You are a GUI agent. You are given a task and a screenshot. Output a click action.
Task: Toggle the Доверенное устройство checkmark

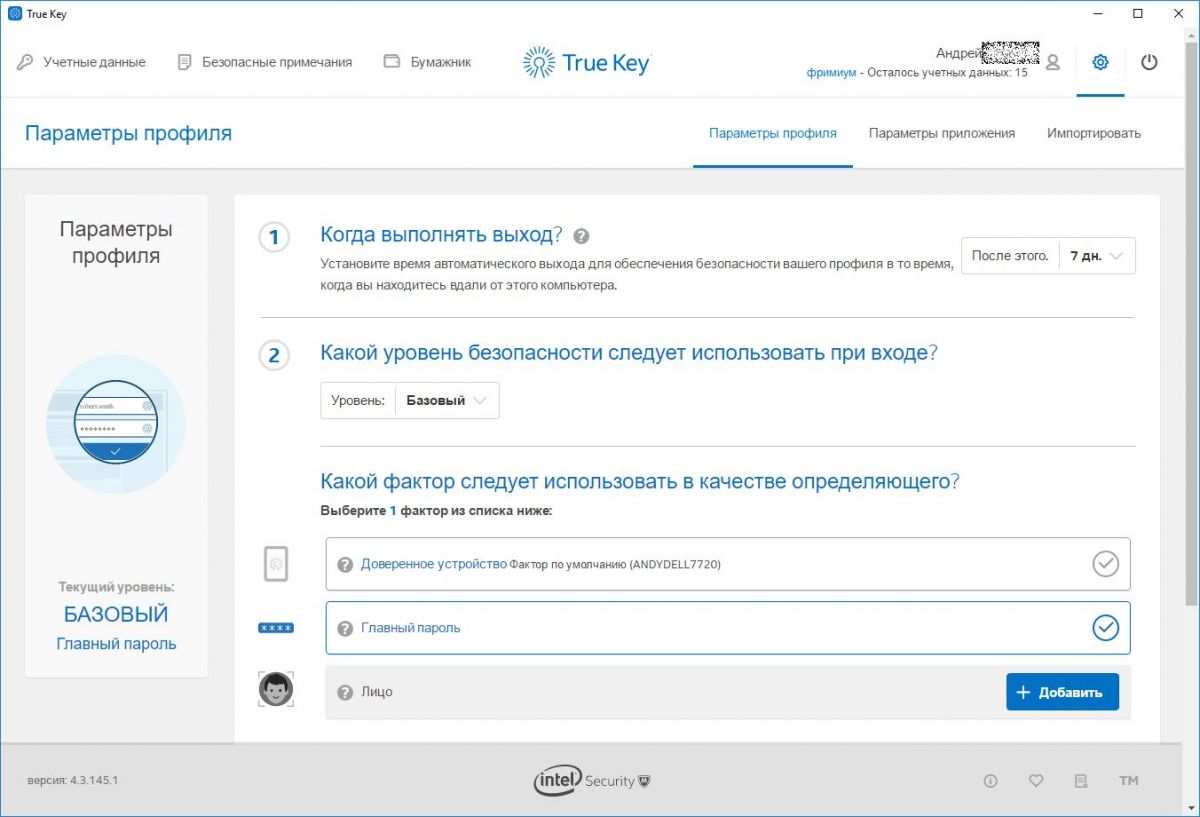1105,564
